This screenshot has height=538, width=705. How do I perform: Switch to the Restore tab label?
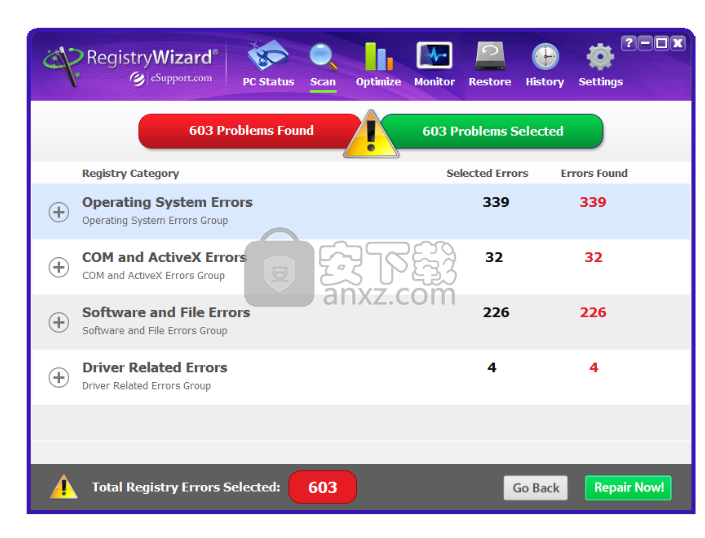click(x=490, y=82)
